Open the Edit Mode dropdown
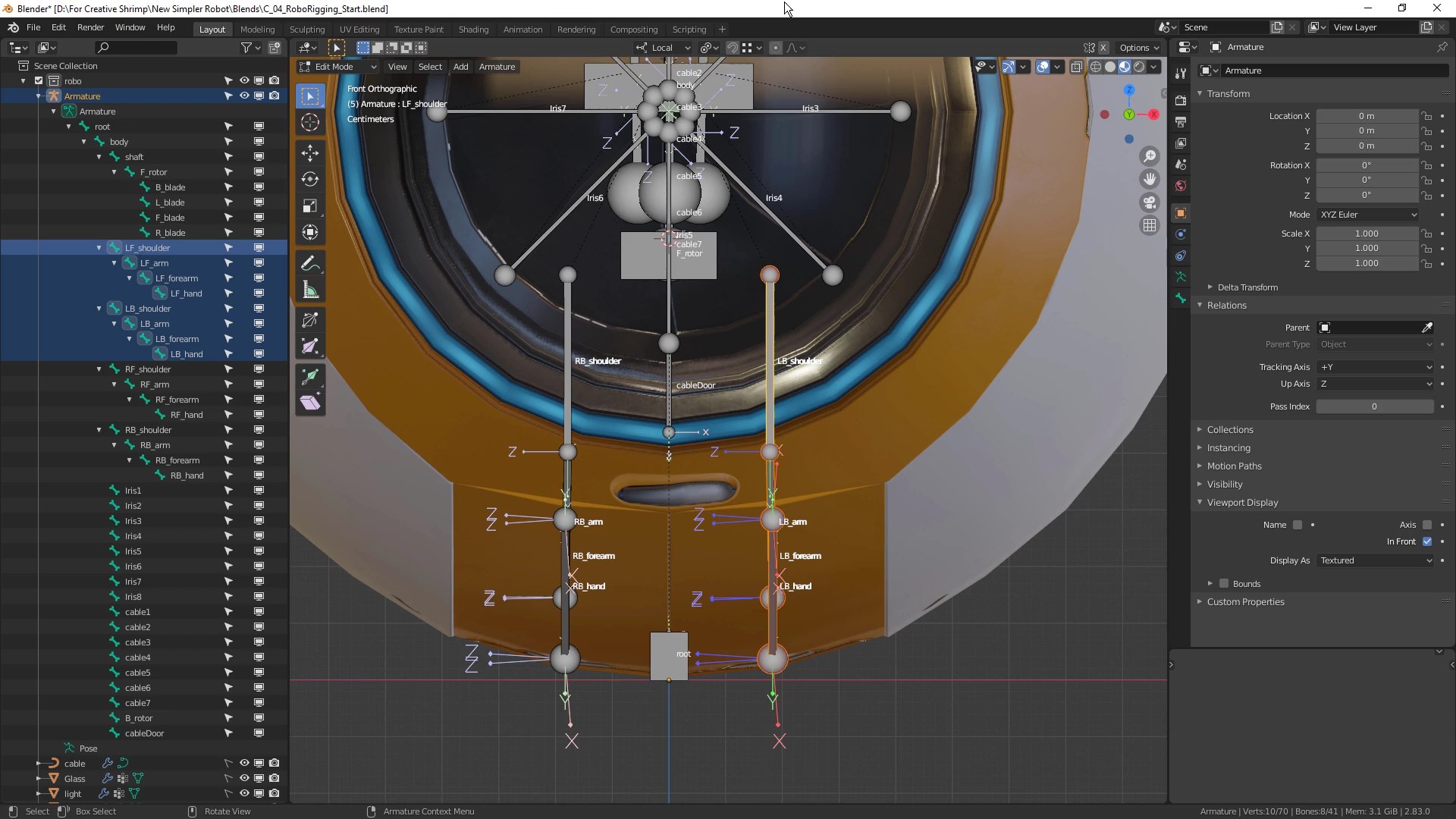 coord(337,67)
